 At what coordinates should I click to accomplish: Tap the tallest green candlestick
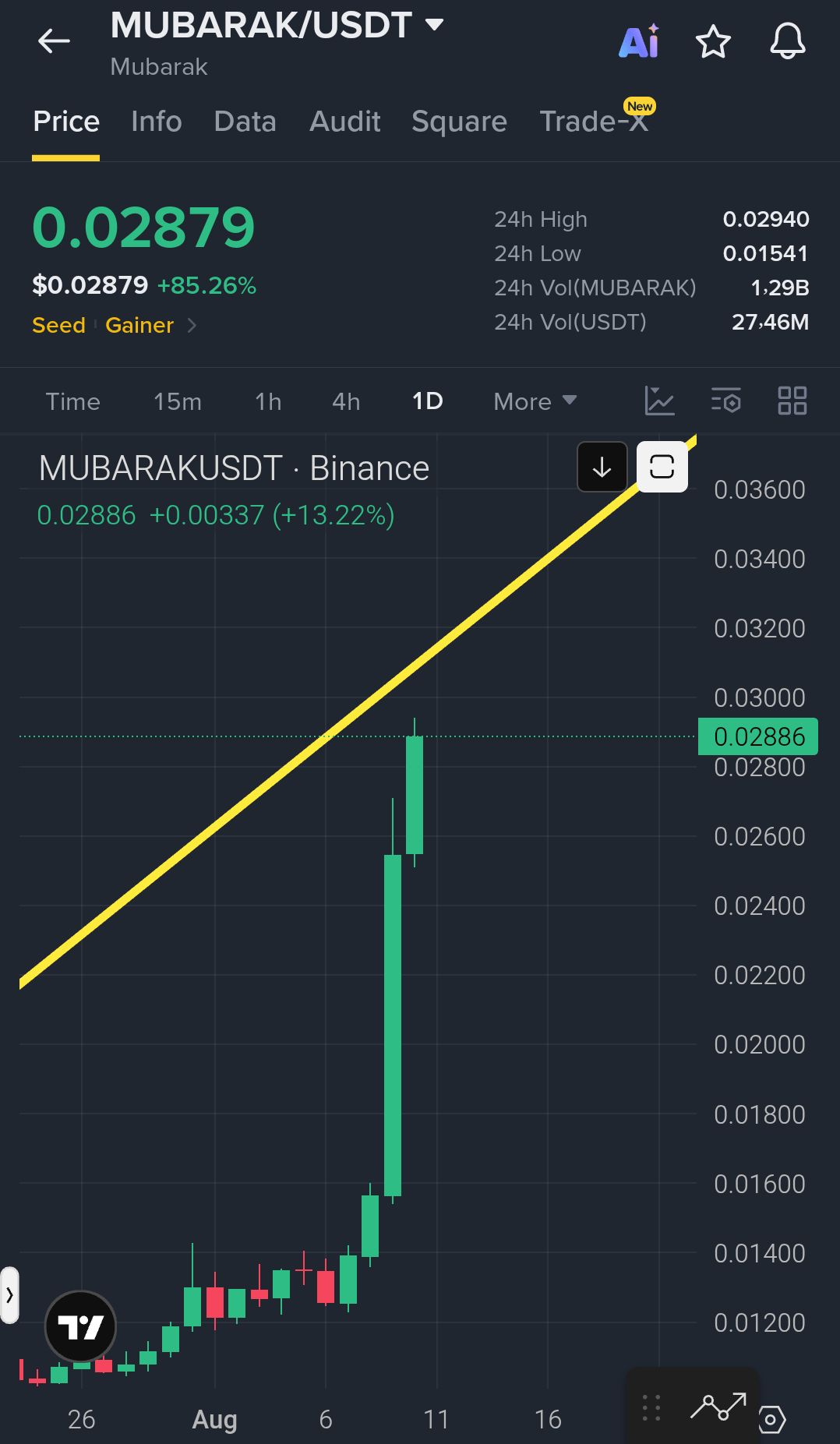pos(393,1026)
